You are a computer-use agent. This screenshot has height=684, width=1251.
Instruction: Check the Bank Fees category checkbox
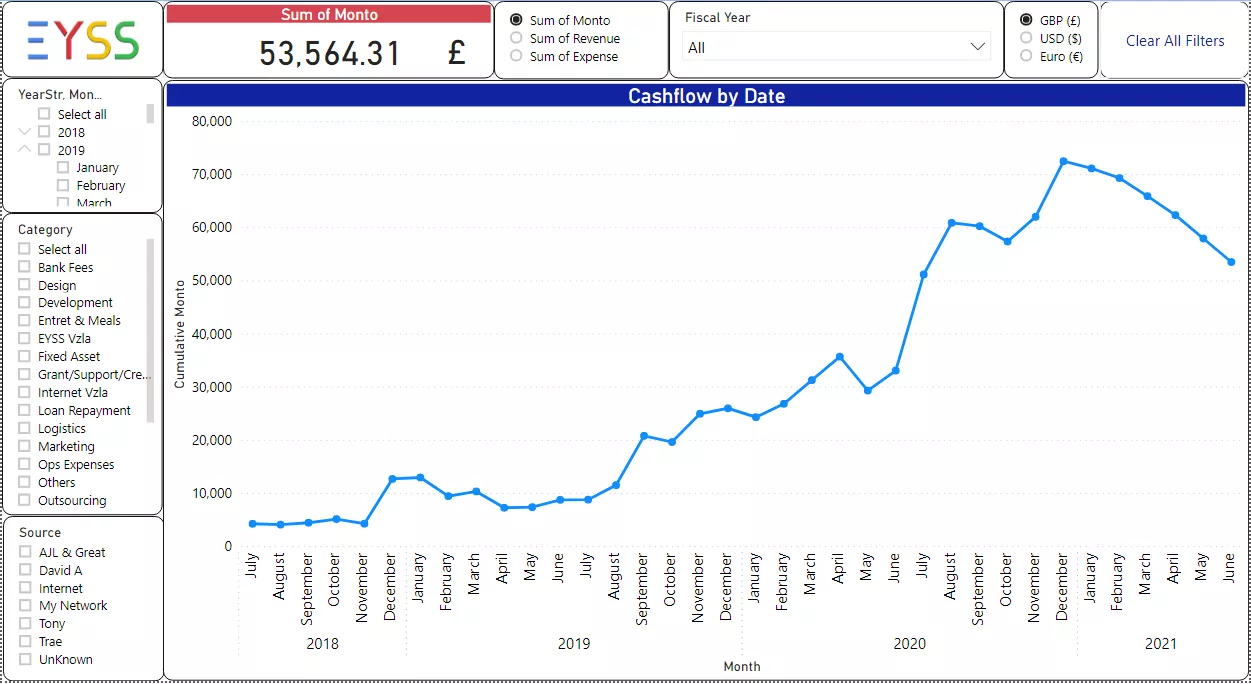[x=25, y=267]
